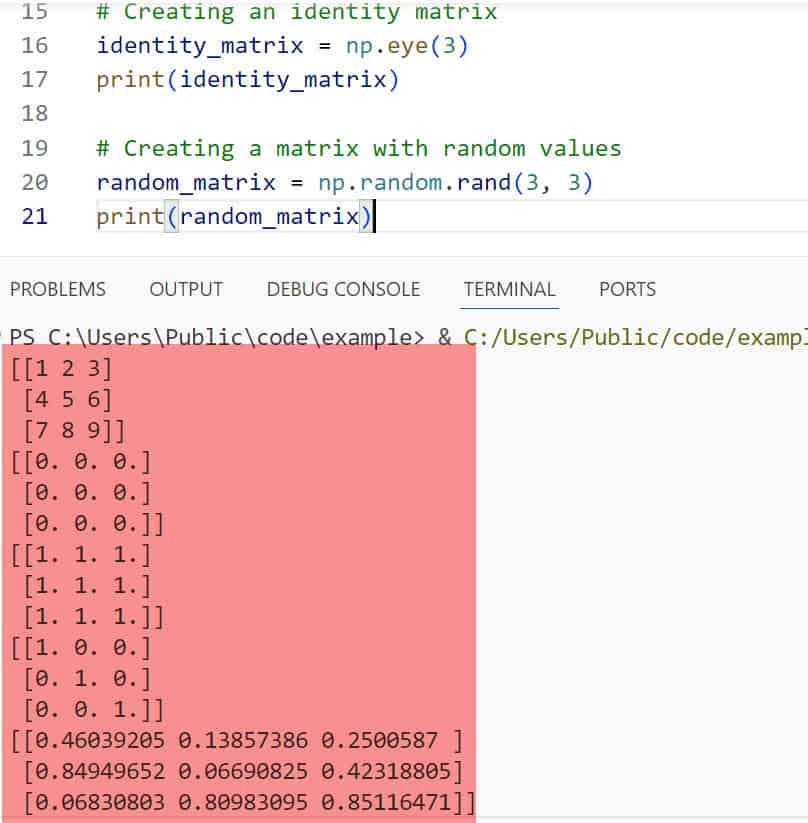
Task: Click the [[1 2 3] terminal output row
Action: (x=61, y=368)
